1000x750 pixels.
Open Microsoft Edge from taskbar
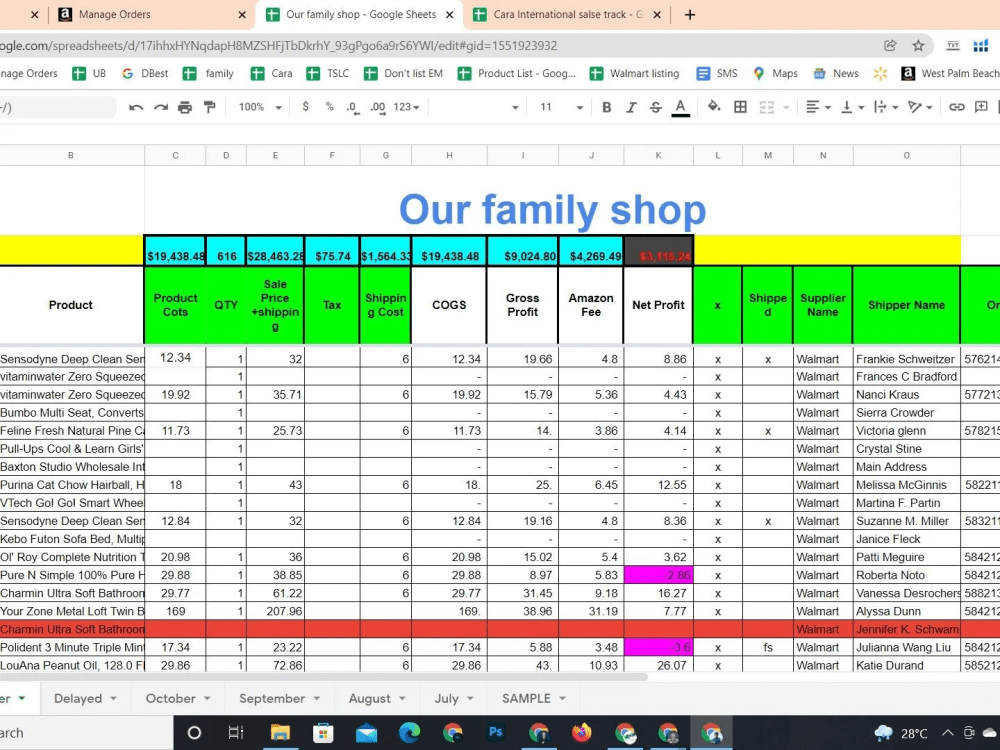click(x=409, y=733)
